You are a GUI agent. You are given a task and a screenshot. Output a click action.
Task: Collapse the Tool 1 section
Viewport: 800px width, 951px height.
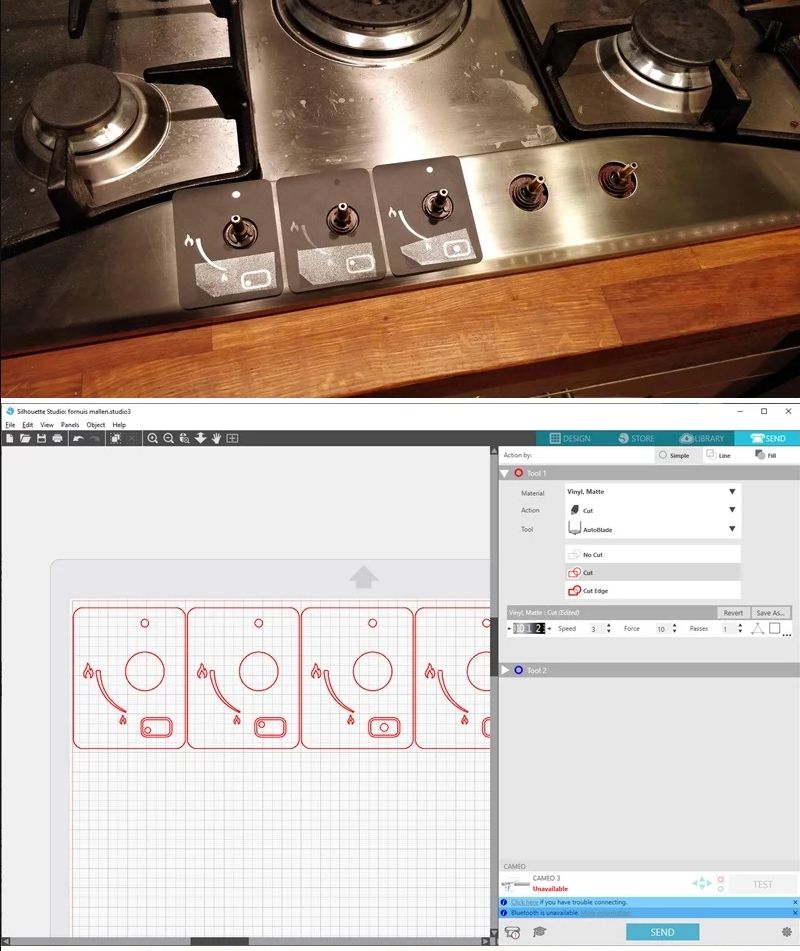[504, 473]
